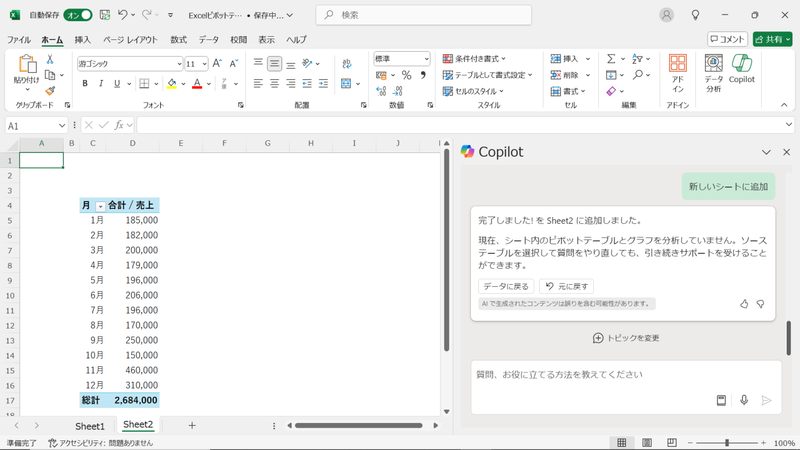This screenshot has height=450, width=800.
Task: Switch to the 挿入 ribbon tab
Action: [82, 40]
